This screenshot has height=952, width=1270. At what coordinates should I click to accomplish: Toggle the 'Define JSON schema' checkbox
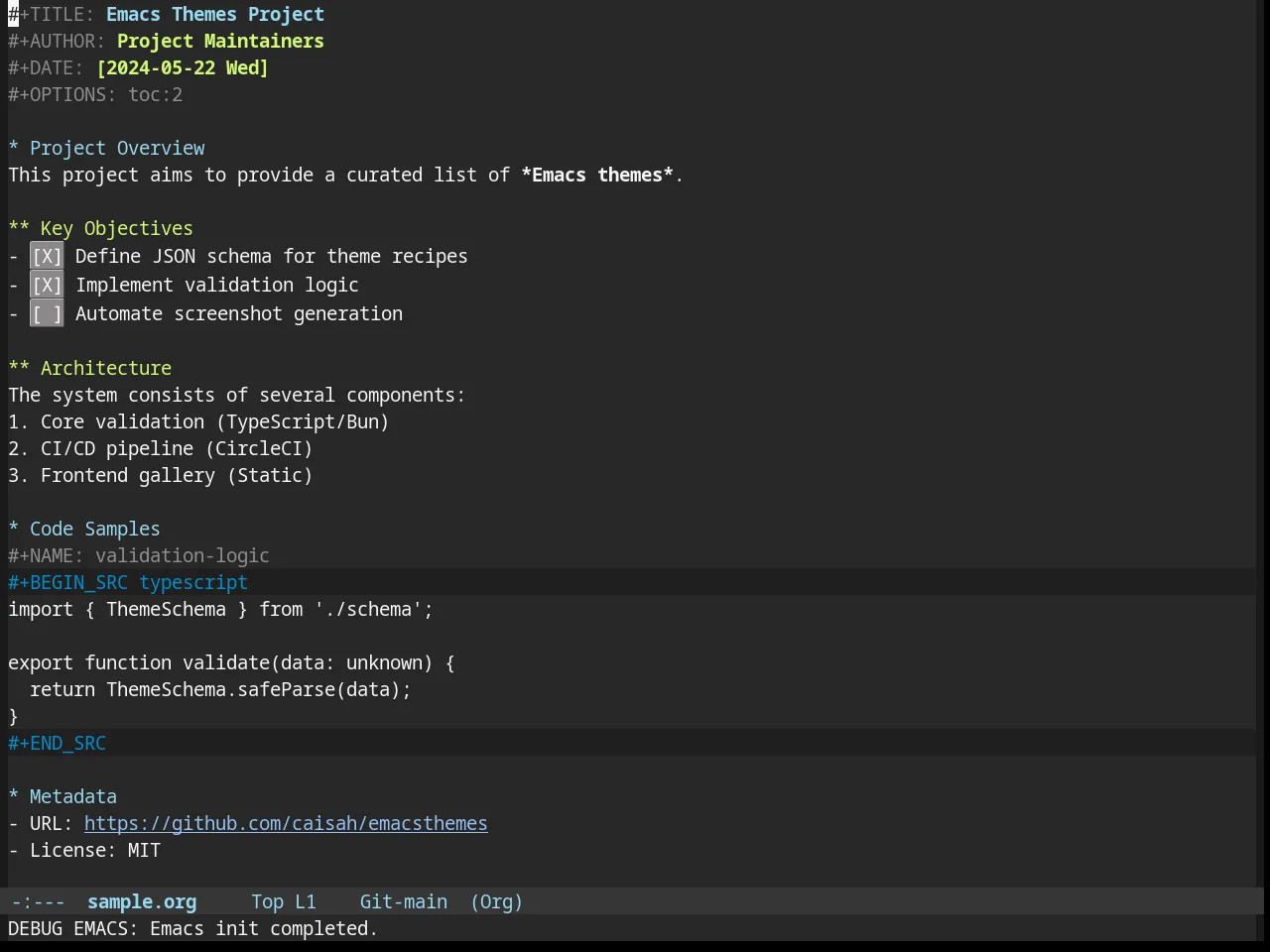click(x=47, y=257)
